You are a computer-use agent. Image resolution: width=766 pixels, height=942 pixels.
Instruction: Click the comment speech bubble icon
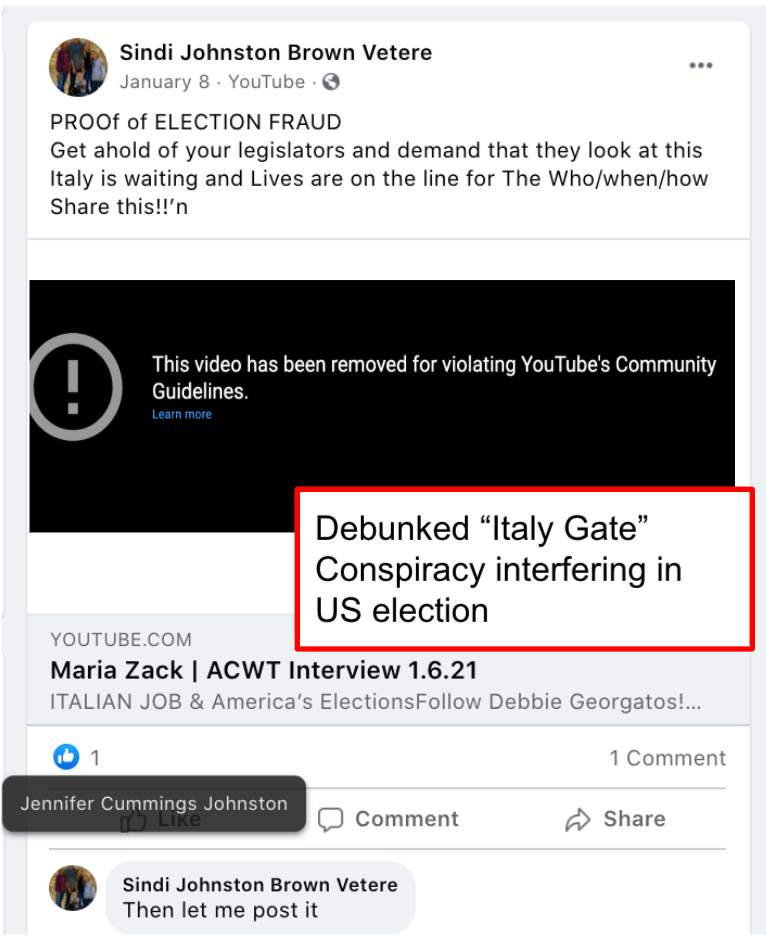point(331,820)
